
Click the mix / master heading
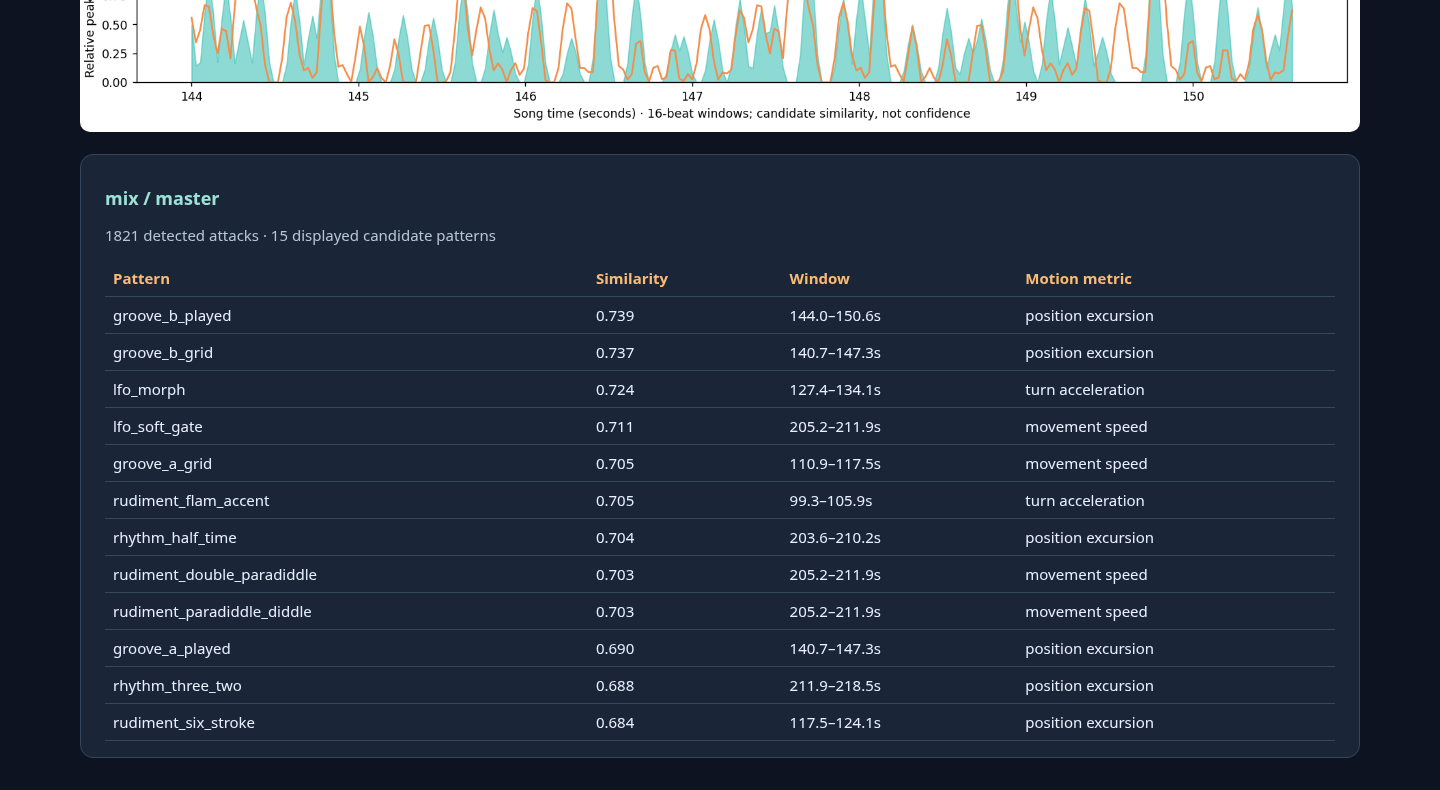coord(162,198)
